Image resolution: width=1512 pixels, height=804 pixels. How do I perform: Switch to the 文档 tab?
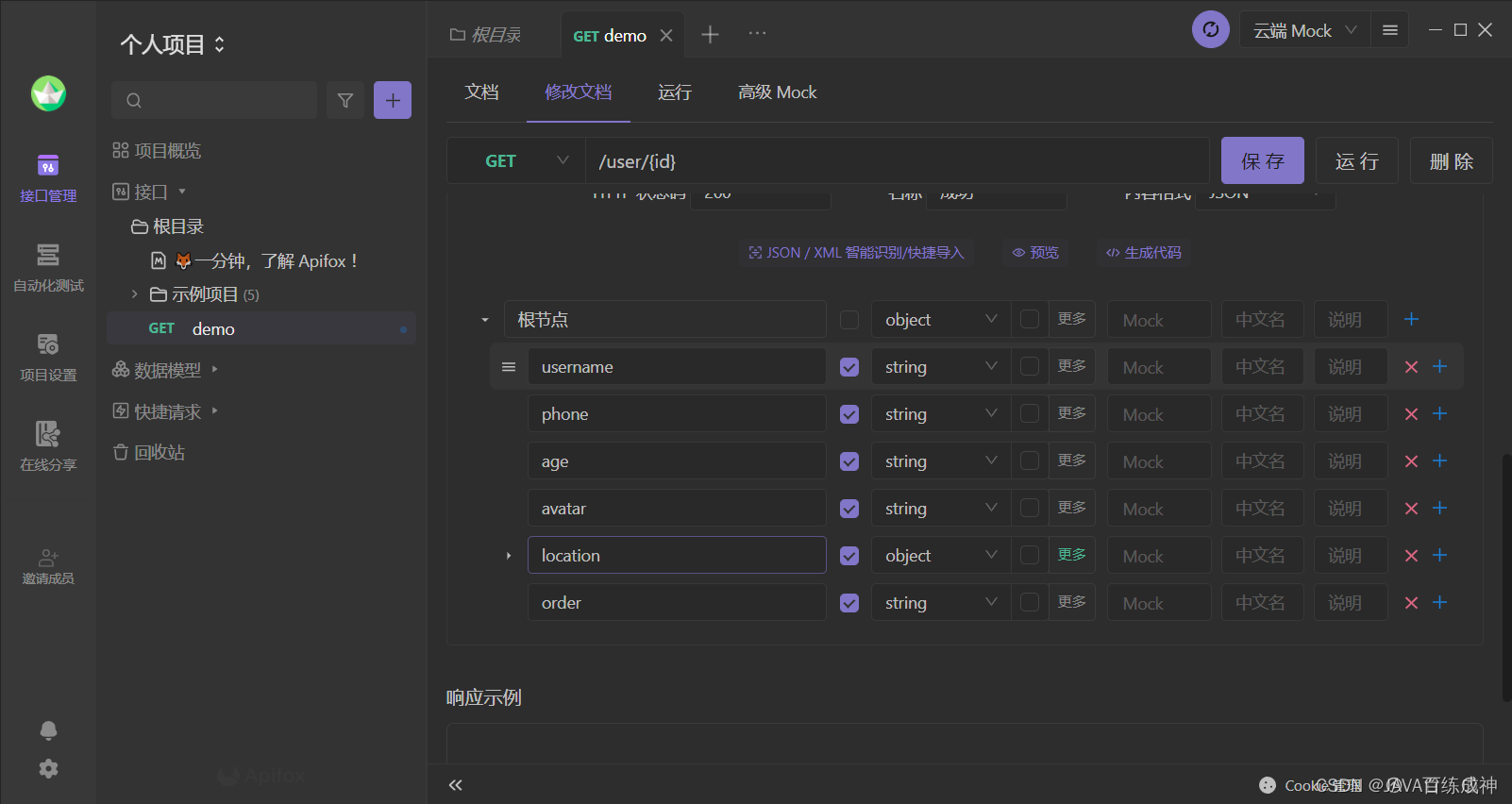(481, 92)
